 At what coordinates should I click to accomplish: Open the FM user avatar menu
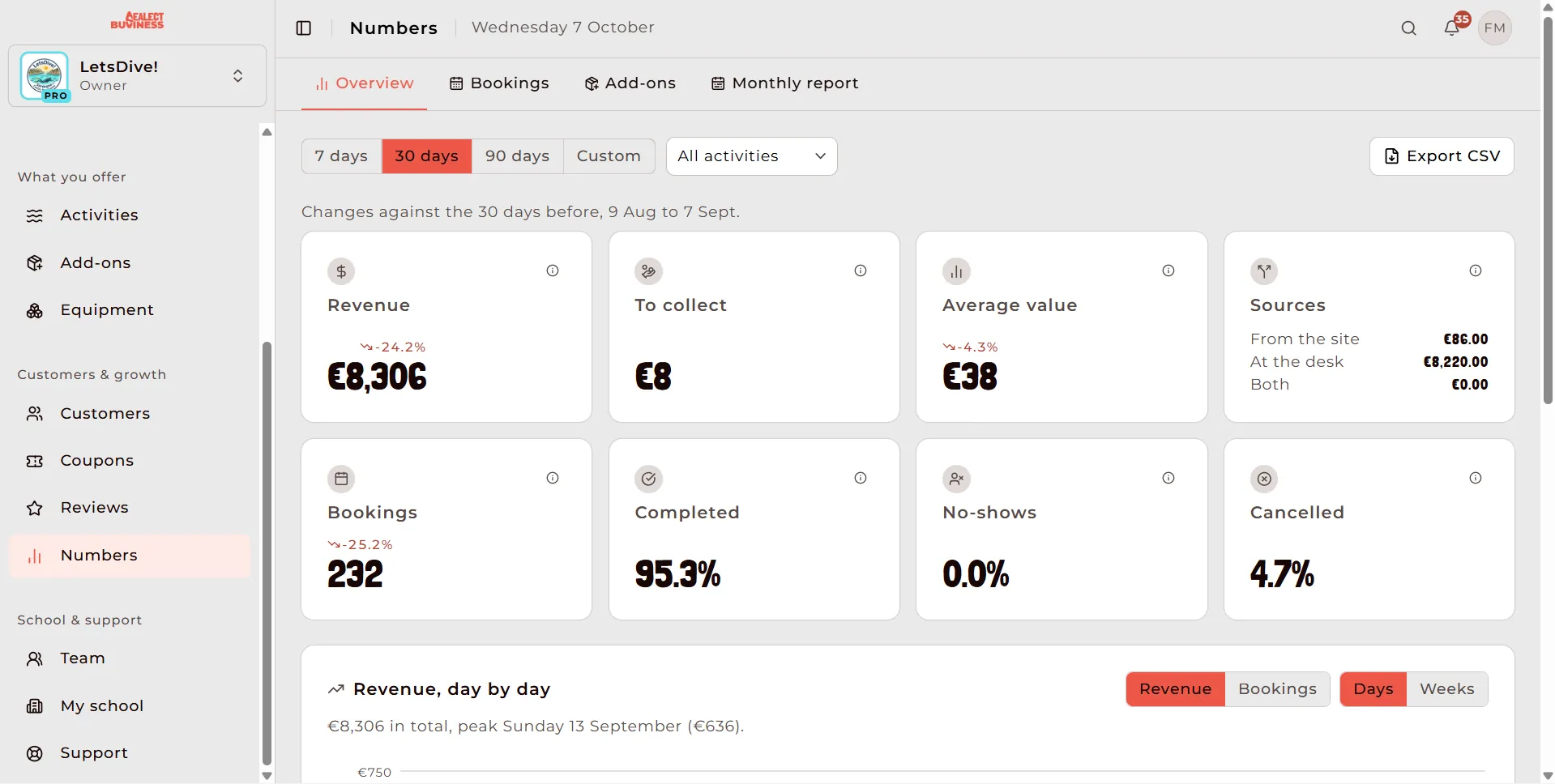click(x=1495, y=28)
